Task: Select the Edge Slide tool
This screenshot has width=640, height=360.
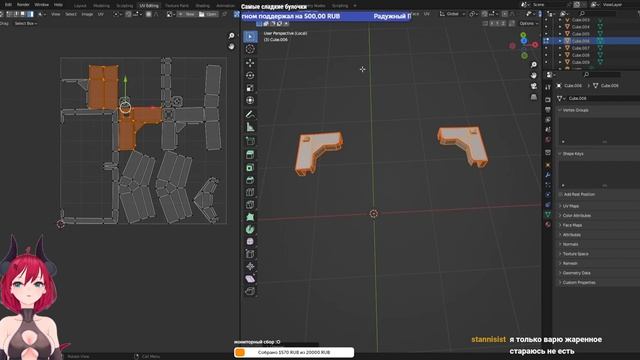Action: coord(250,254)
